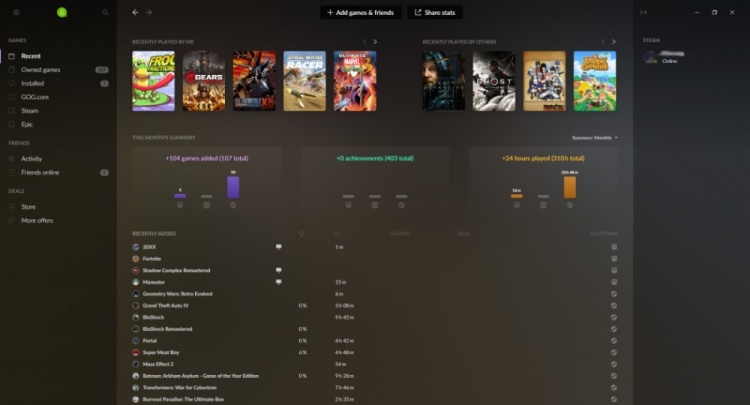
Task: Collapse the friends sidebar panel arrow
Action: pos(643,12)
